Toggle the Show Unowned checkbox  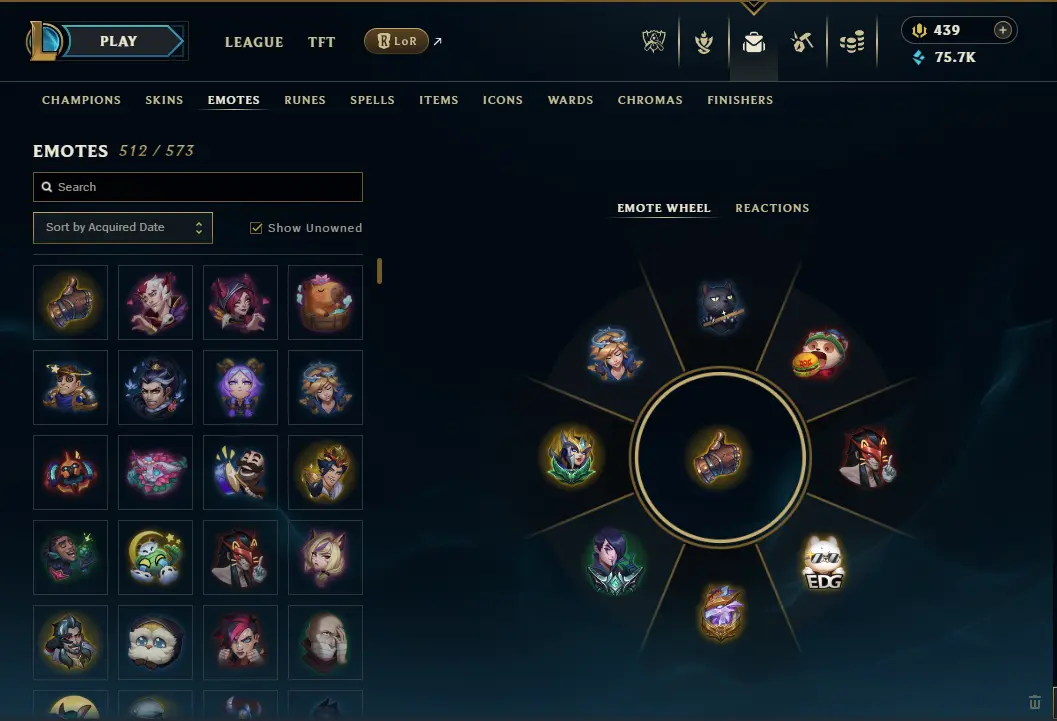coord(256,228)
